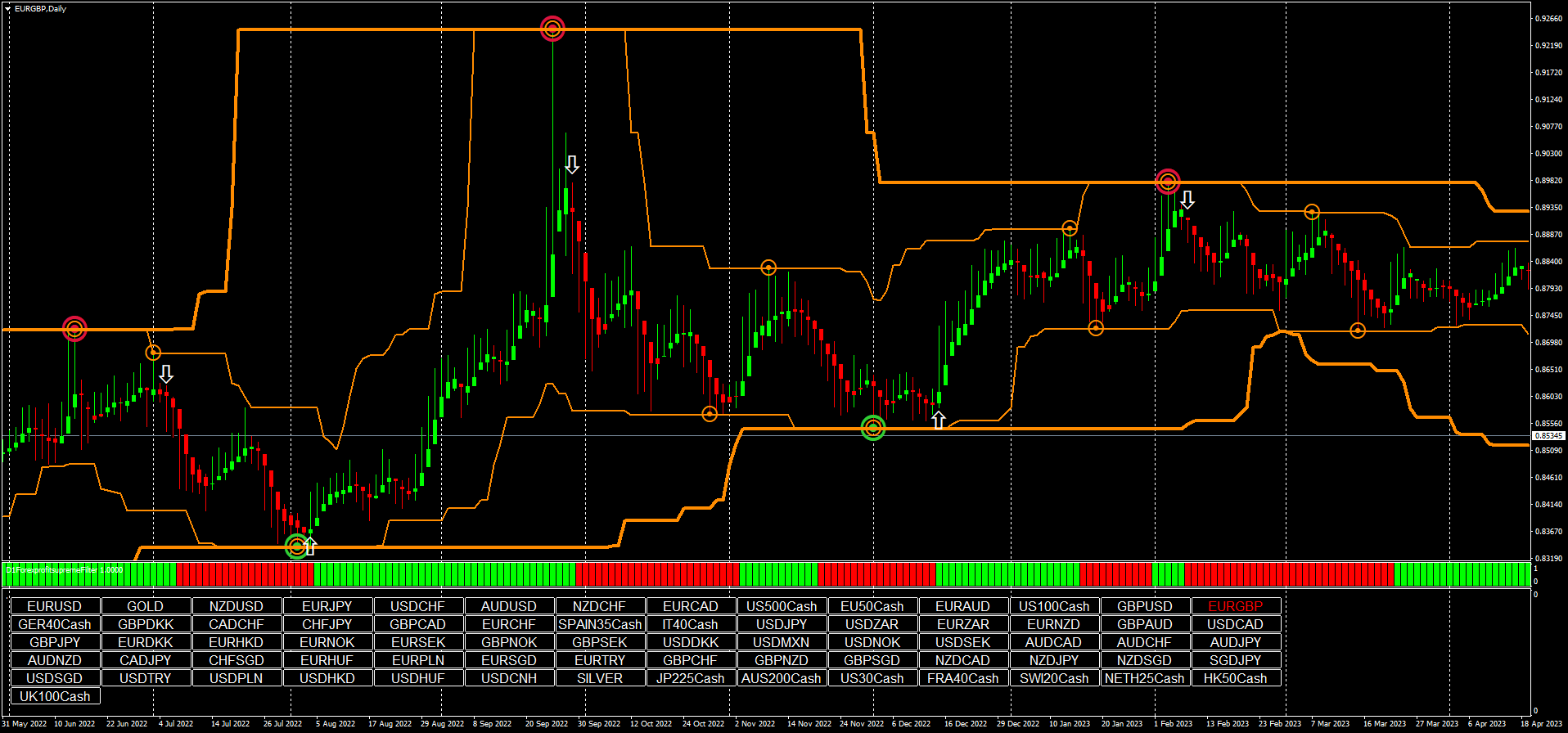
Task: Click the green target marker at the lowest trough
Action: pyautogui.click(x=297, y=546)
